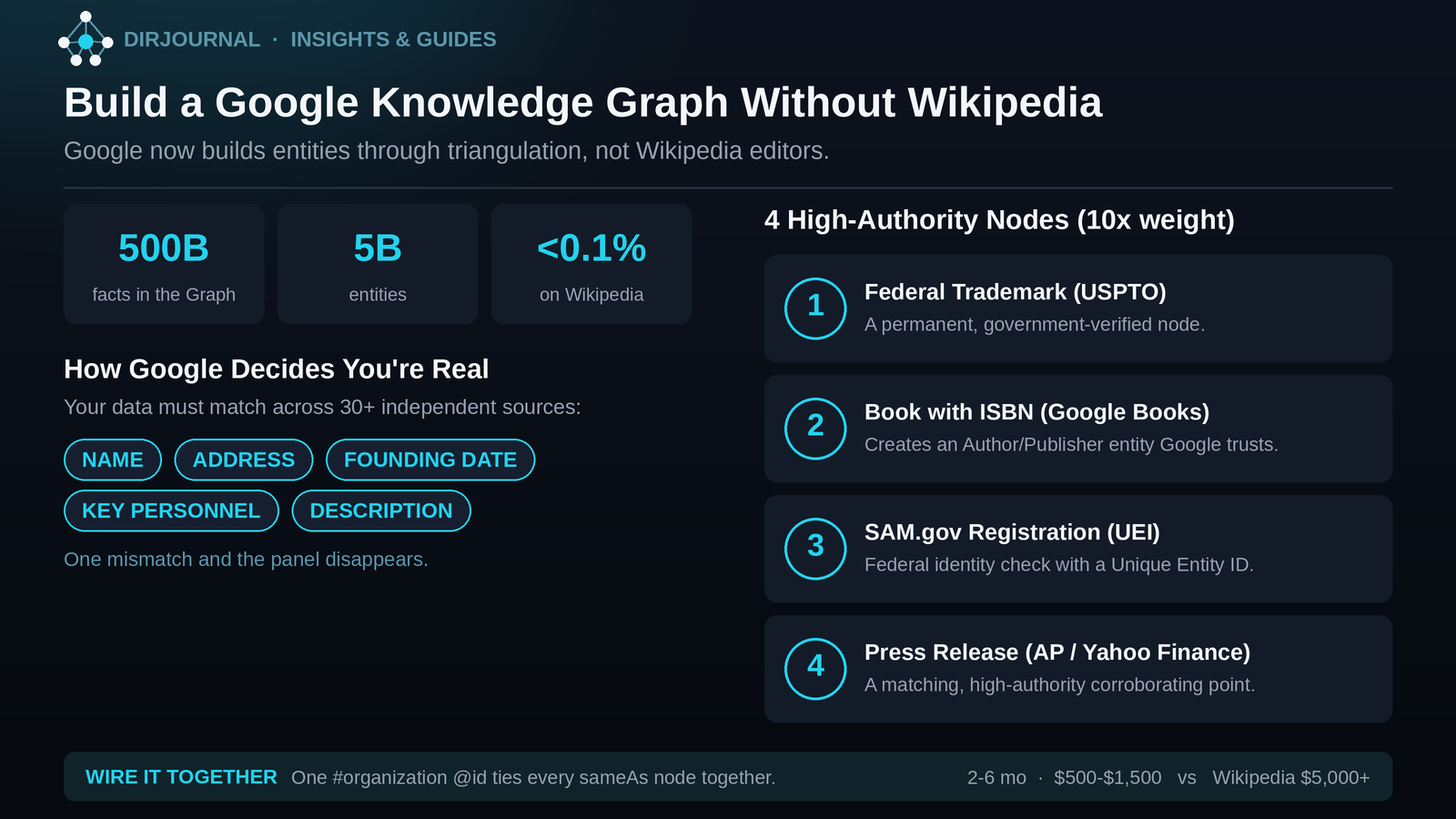Click the '2-6 mo' footer value
The image size is (1456, 819).
[996, 777]
